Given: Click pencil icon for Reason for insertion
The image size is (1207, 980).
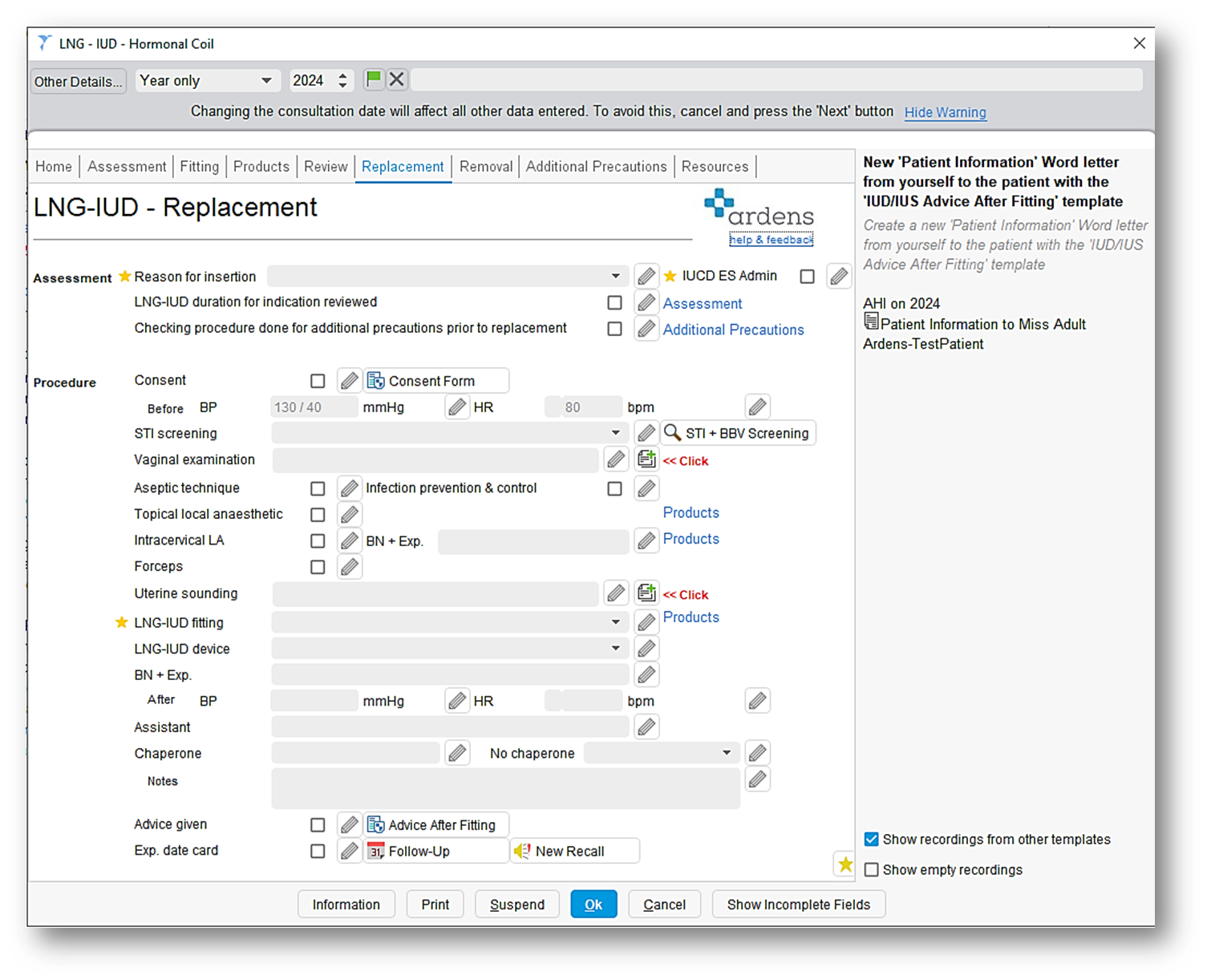Looking at the screenshot, I should coord(646,276).
